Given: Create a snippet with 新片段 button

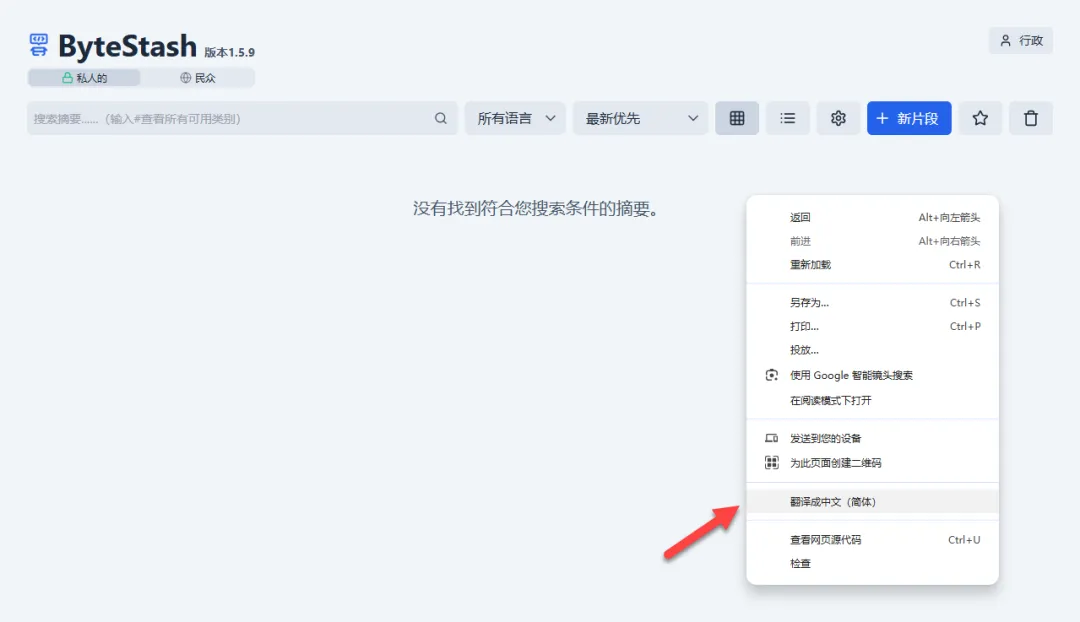Looking at the screenshot, I should 908,118.
